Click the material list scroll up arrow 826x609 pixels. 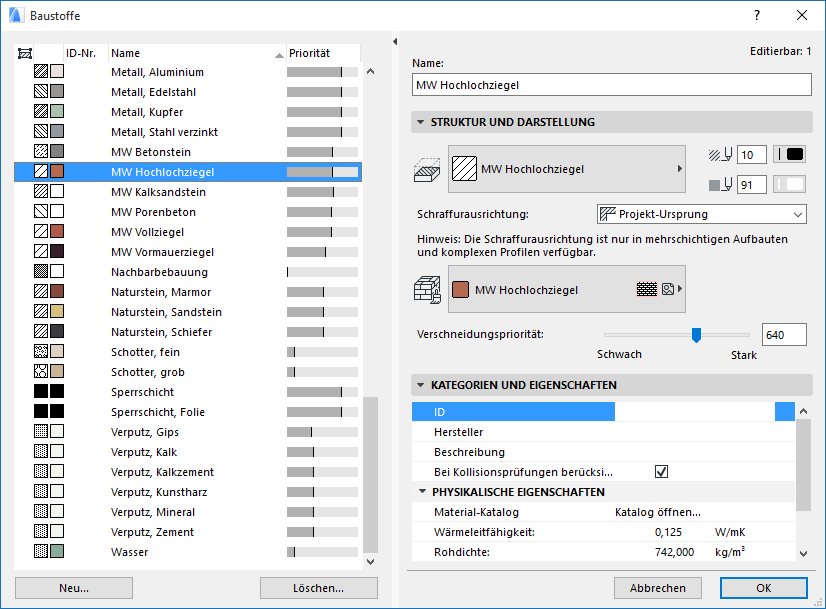[370, 71]
